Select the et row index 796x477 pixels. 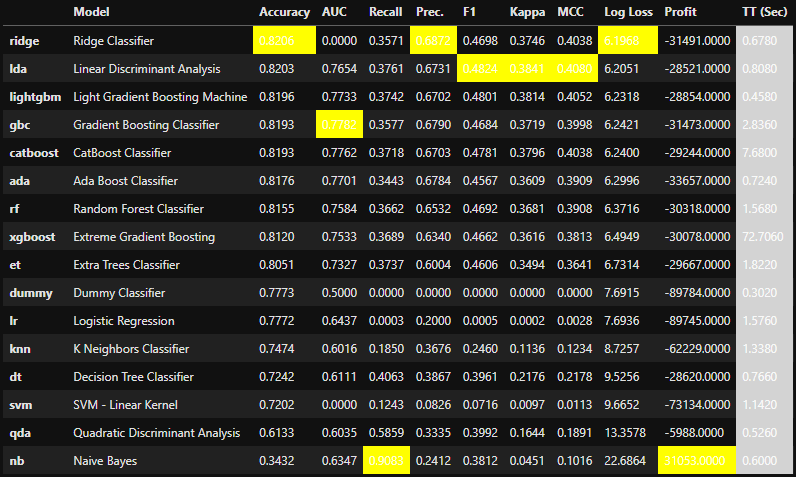(x=15, y=265)
